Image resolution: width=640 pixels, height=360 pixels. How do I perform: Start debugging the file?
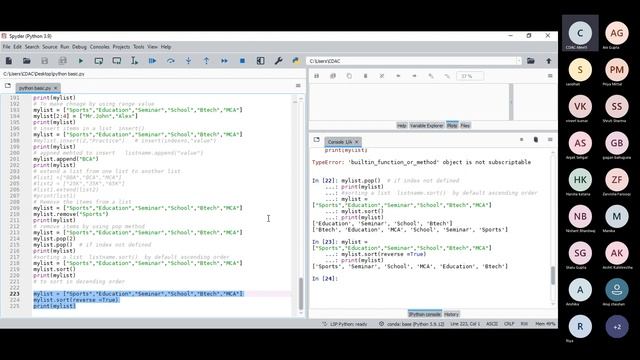pyautogui.click(x=152, y=61)
